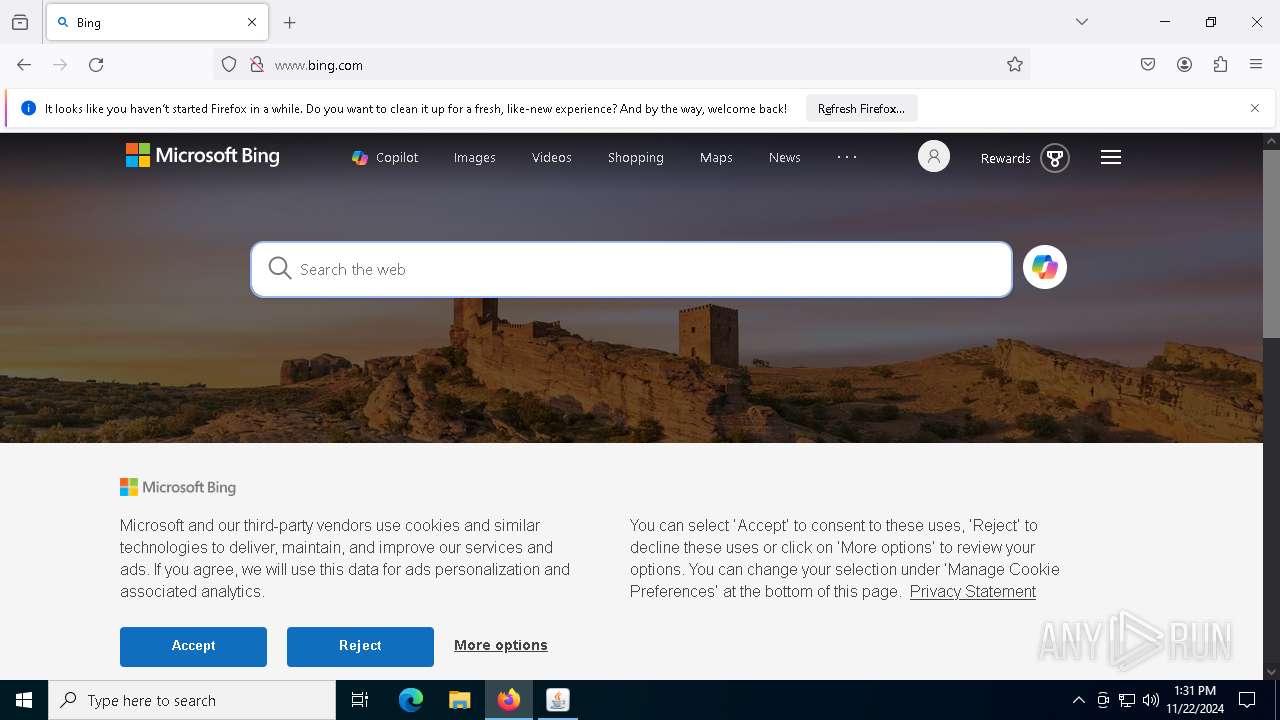Expand the list all tabs chevron
This screenshot has height=720, width=1280.
[1082, 22]
